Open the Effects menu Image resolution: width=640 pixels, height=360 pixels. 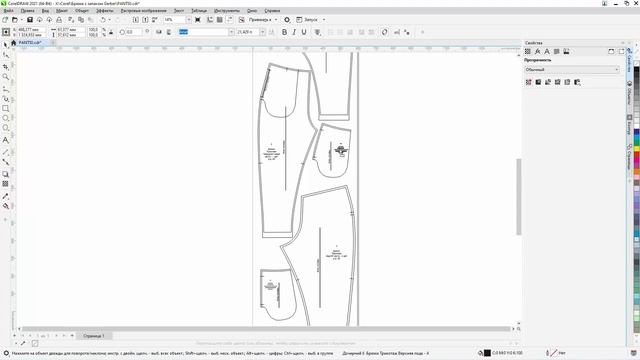pos(105,11)
